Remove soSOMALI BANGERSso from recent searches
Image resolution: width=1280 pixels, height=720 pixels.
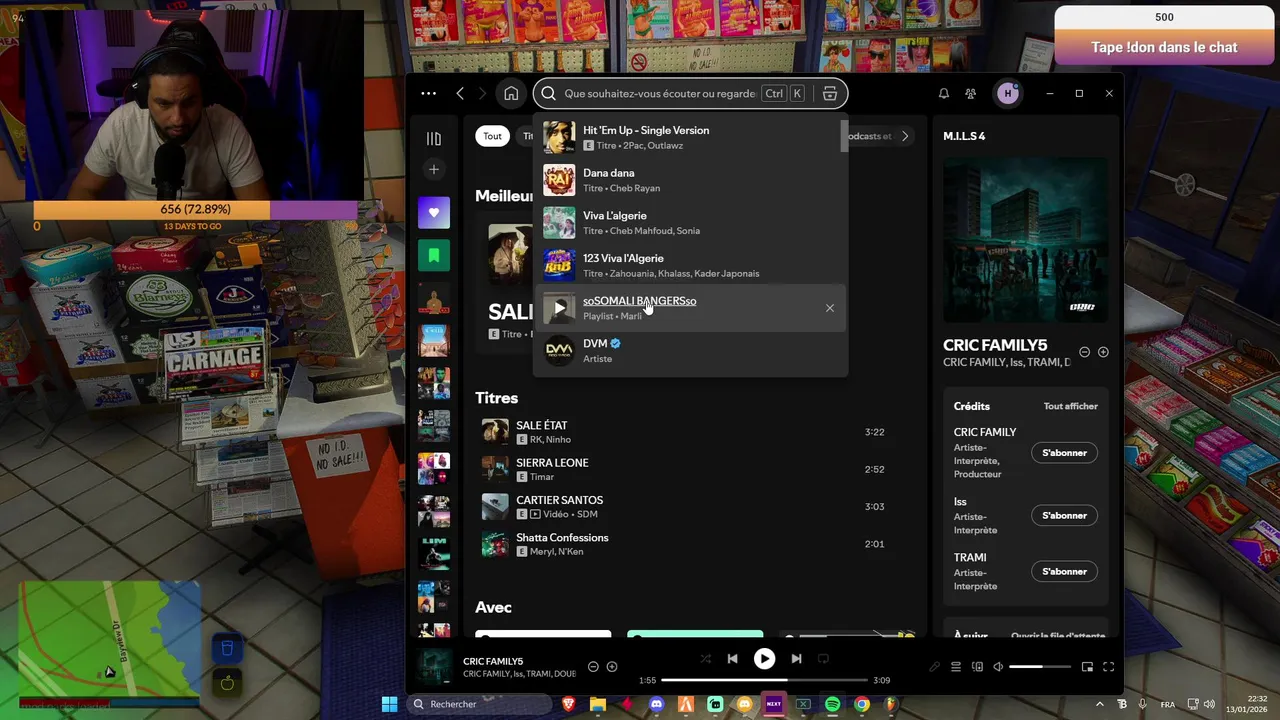click(x=829, y=308)
